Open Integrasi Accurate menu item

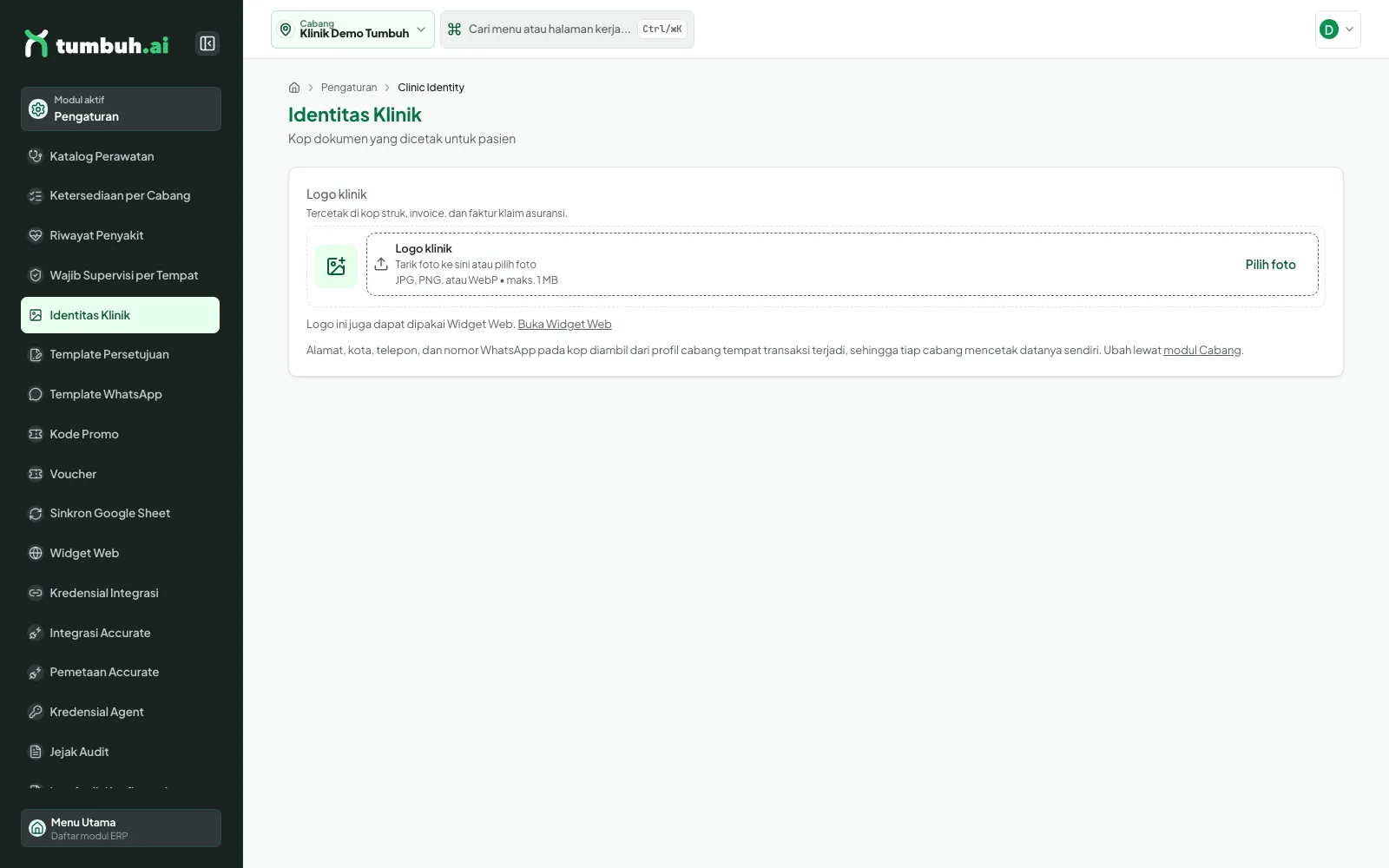pos(121,633)
